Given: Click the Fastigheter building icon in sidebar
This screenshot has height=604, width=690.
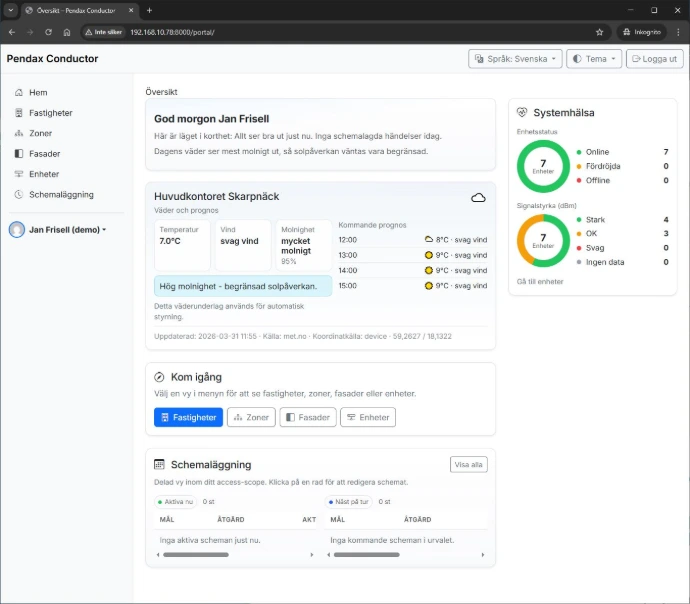Looking at the screenshot, I should [18, 113].
